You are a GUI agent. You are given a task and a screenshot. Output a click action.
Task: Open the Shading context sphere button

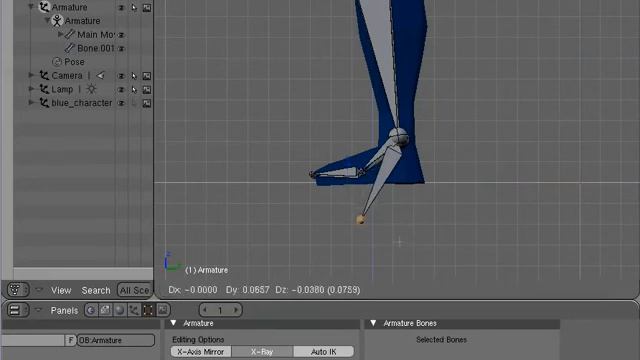[x=120, y=310]
